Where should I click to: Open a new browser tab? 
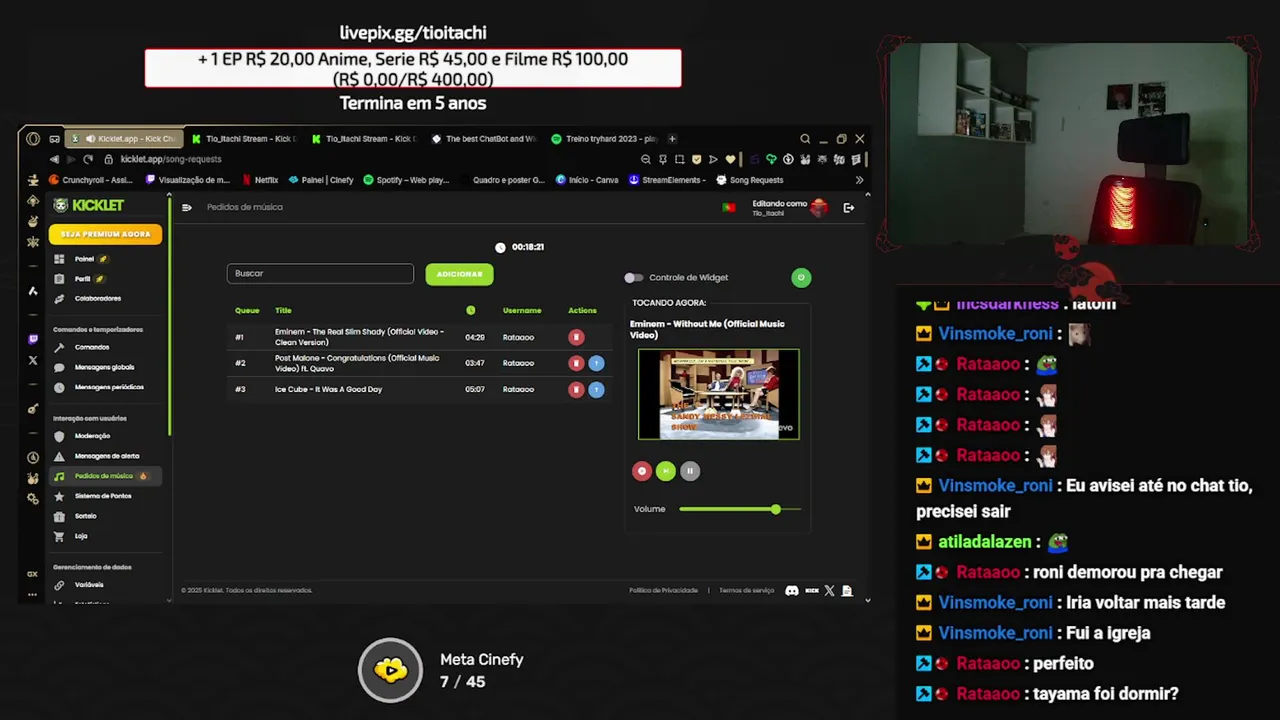(672, 139)
